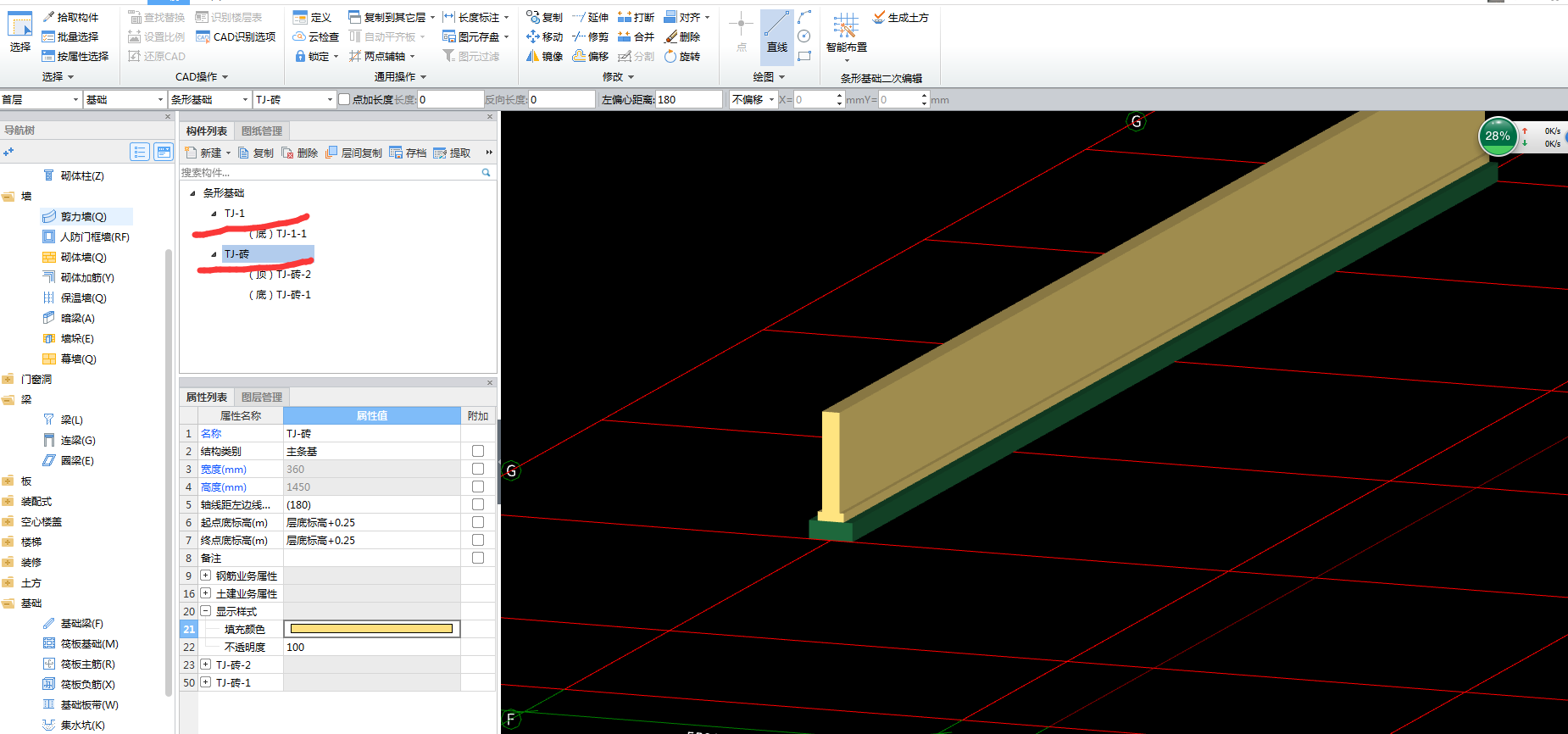Viewport: 1568px width, 734px height.
Task: Switch to the 图层管理 tab
Action: [262, 397]
